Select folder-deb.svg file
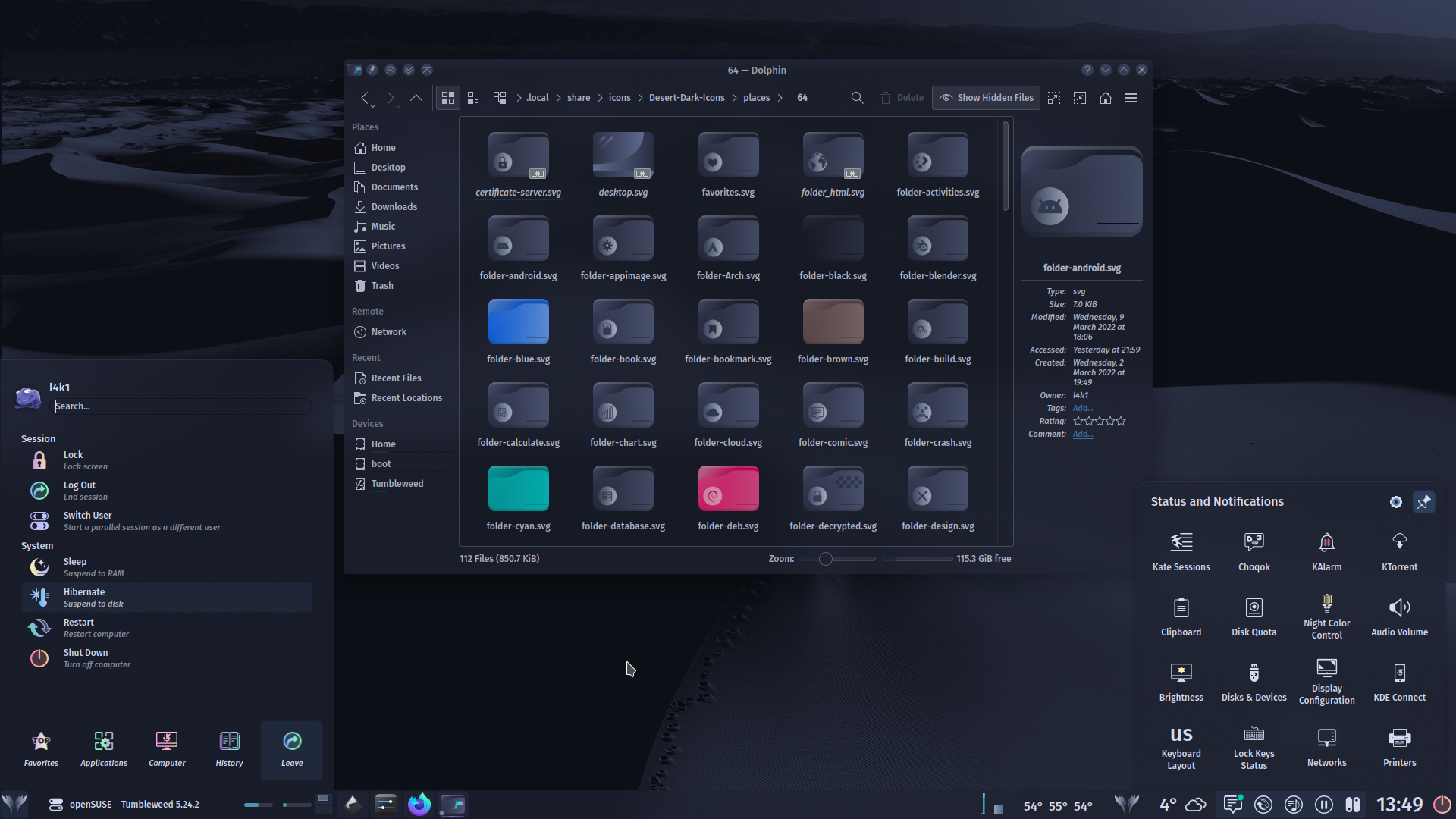The width and height of the screenshot is (1456, 819). 728,499
